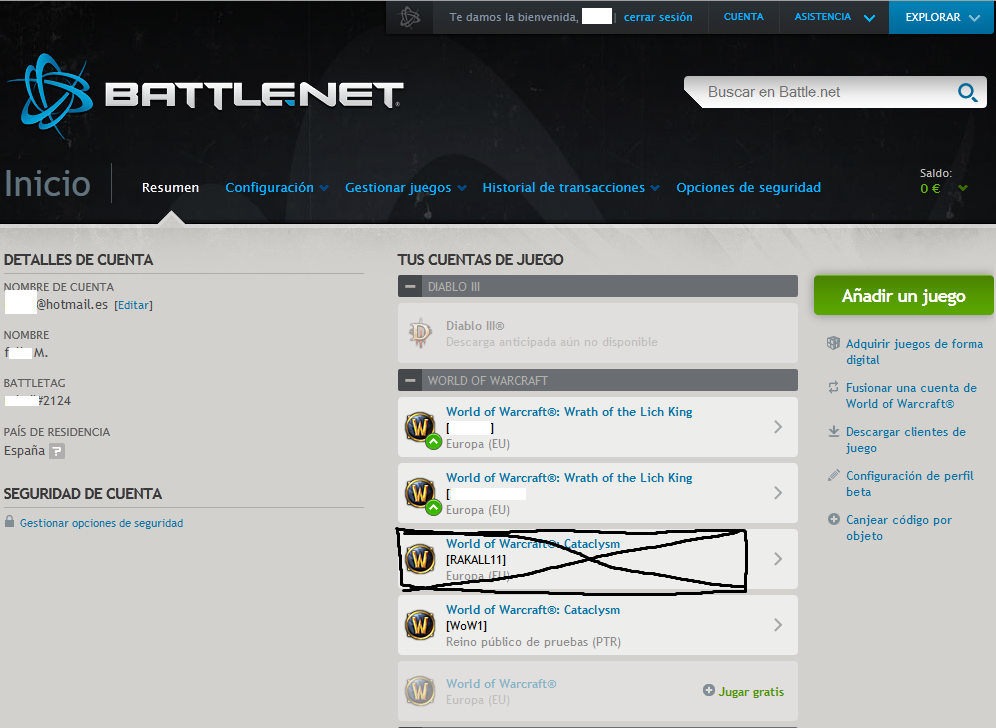The image size is (996, 728).
Task: Click the padlock security icon
Action: pos(10,522)
